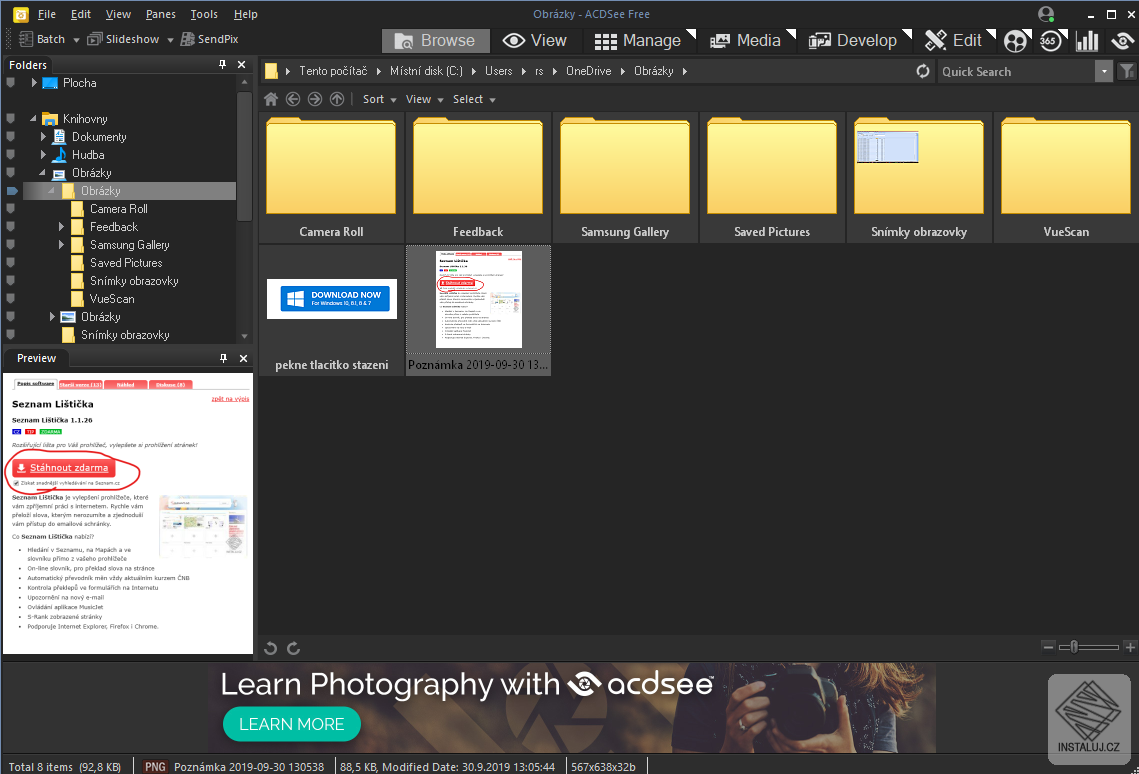
Task: Refresh the folder listing
Action: click(922, 71)
